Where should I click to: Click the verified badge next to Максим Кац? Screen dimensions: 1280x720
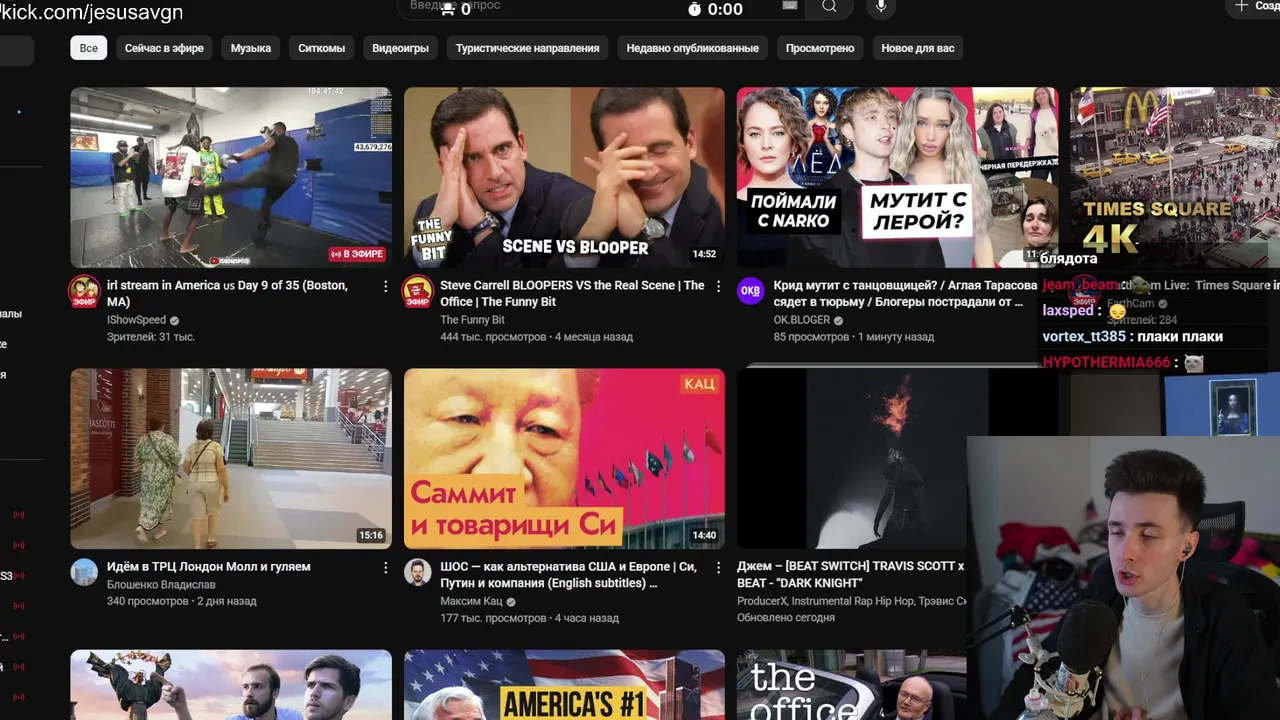[x=511, y=602]
